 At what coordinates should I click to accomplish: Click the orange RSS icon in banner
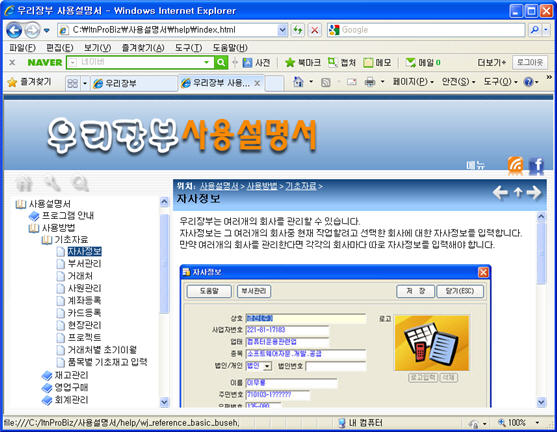(515, 166)
